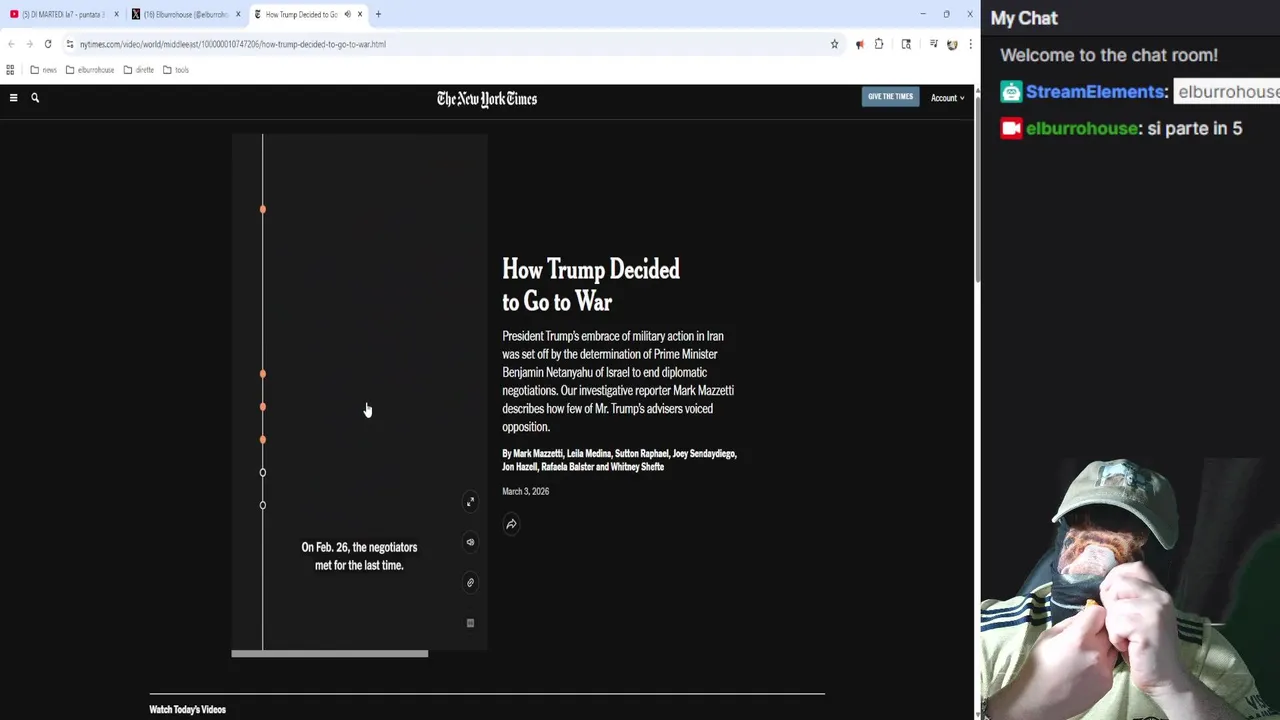
Task: Select the first hollow white timeline dot
Action: tap(263, 472)
